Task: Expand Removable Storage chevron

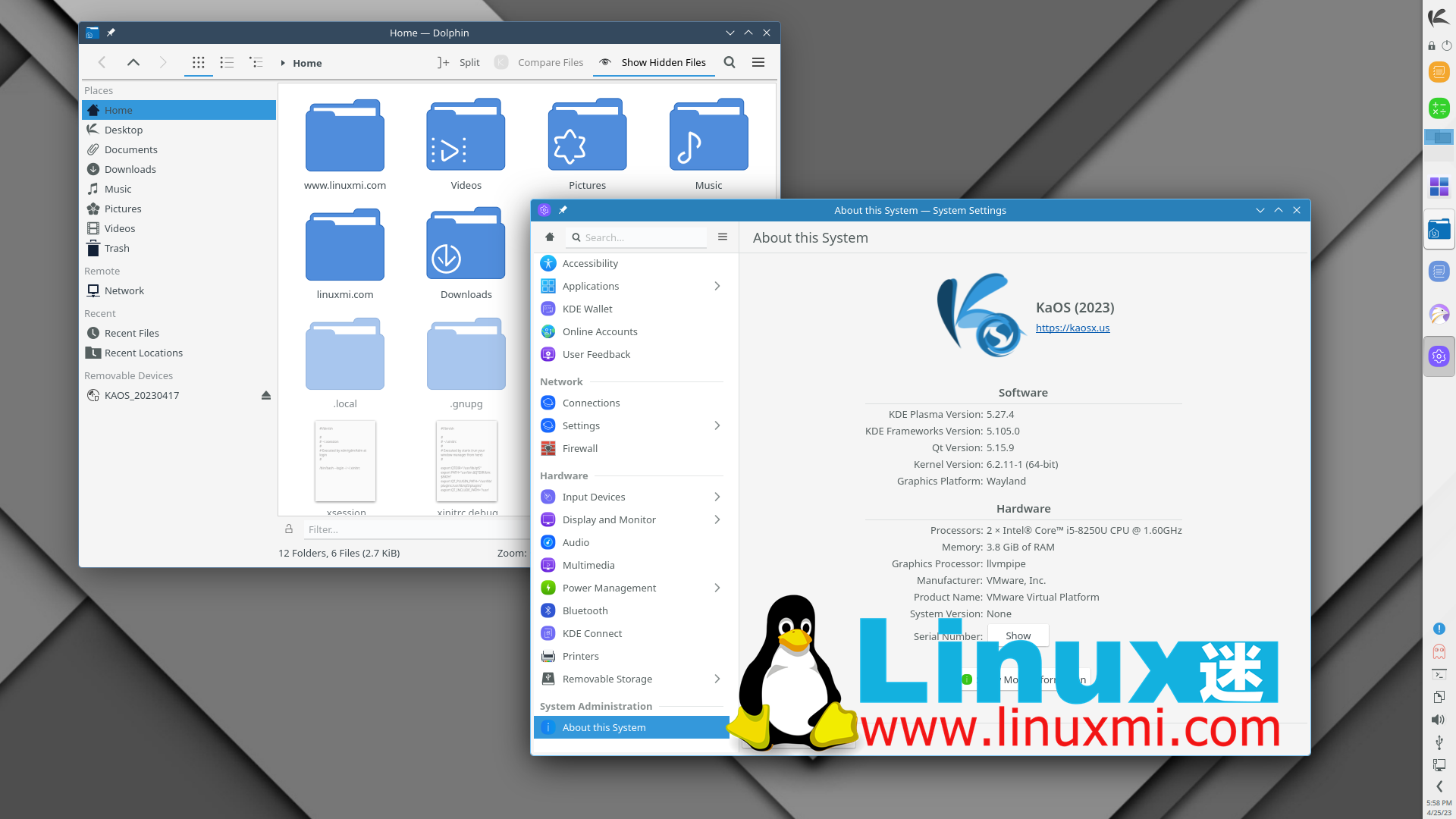Action: click(x=717, y=679)
